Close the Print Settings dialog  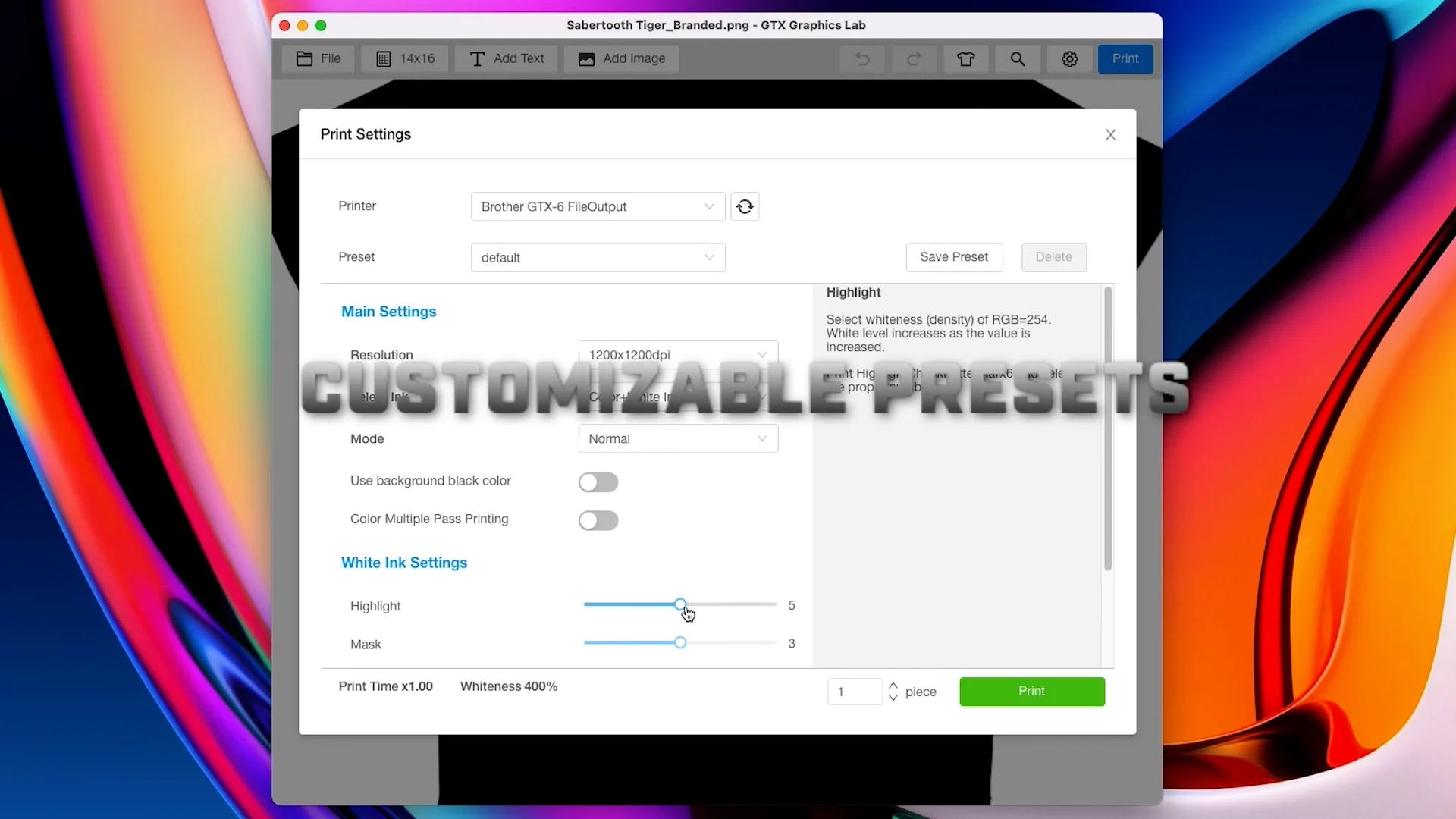pos(1110,134)
